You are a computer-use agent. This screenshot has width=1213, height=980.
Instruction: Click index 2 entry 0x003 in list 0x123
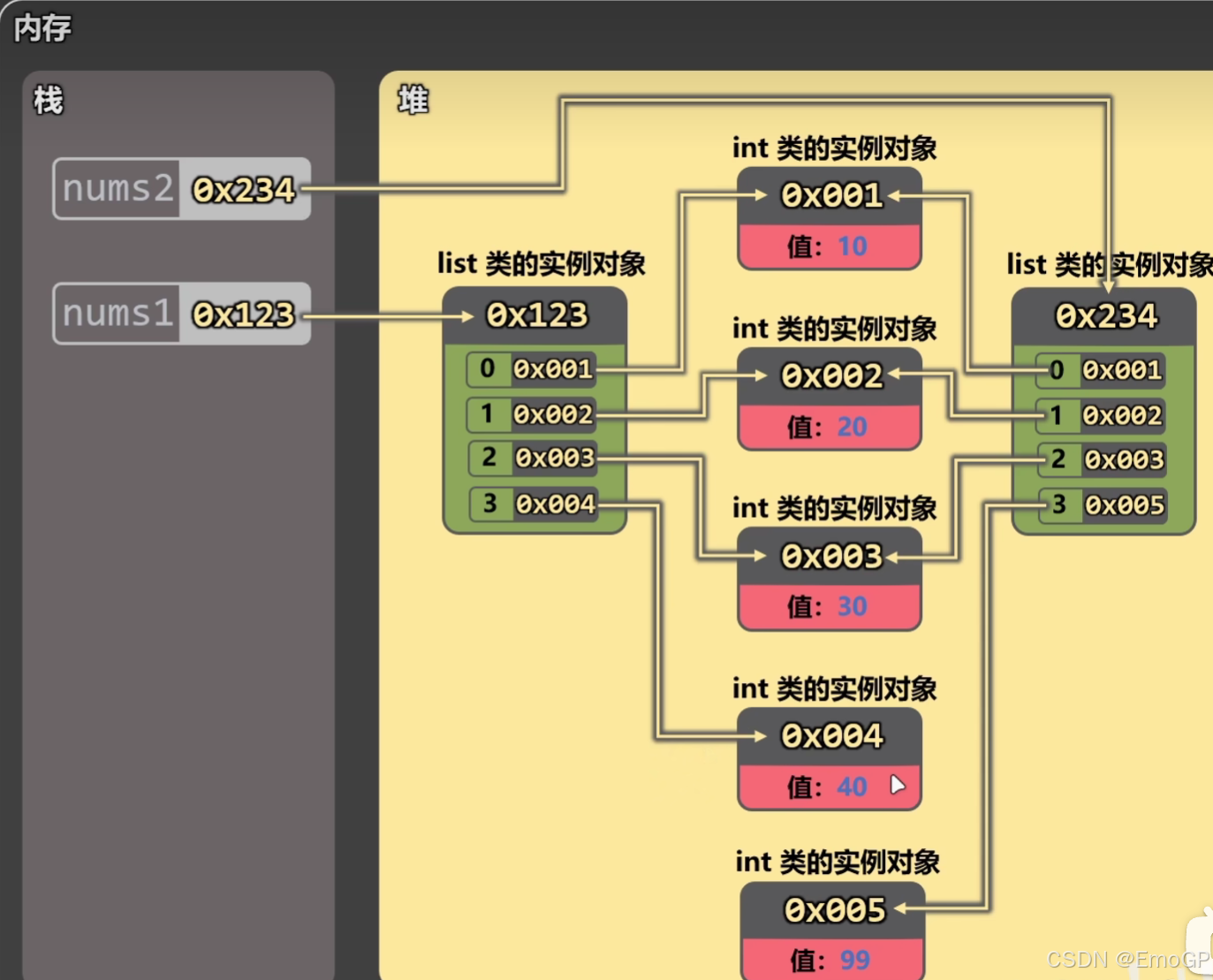(534, 458)
